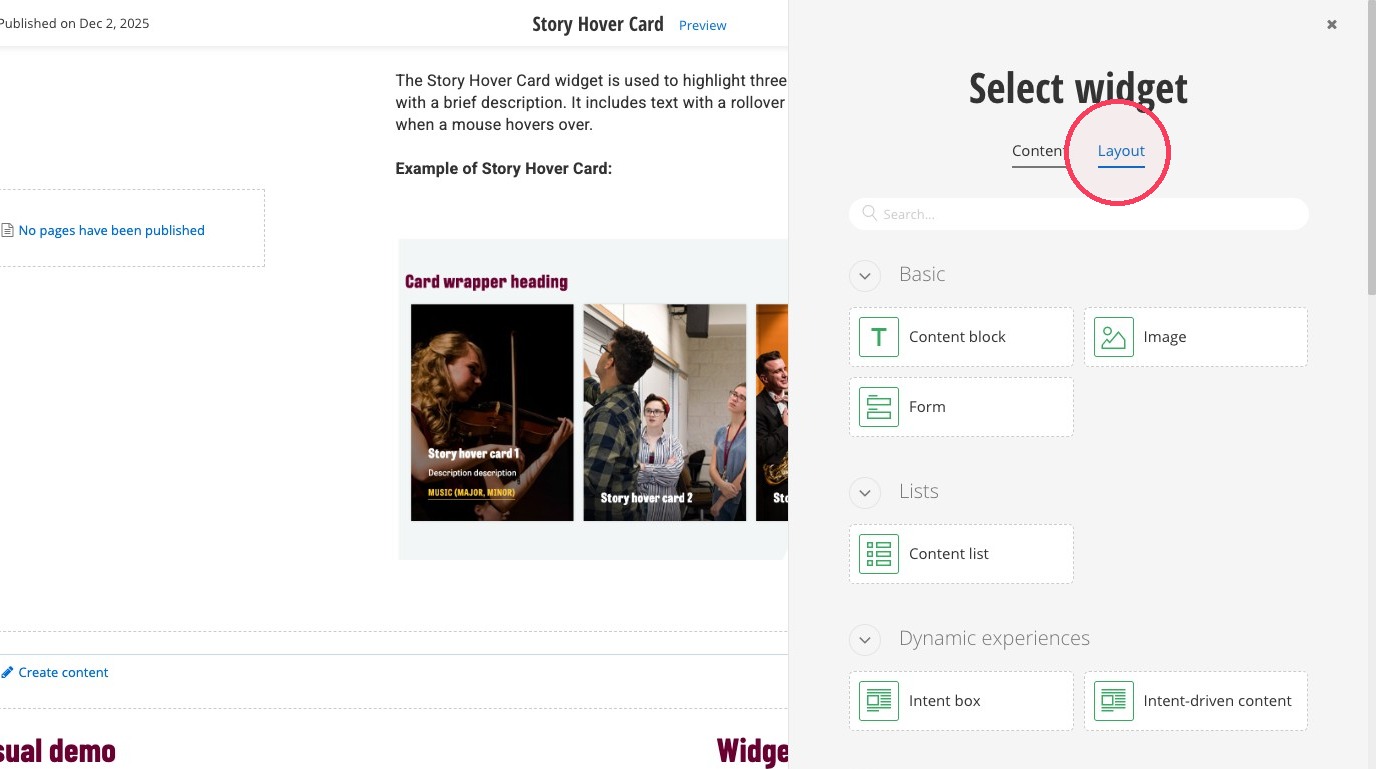Choose the Intent box widget icon
The width and height of the screenshot is (1376, 769).
coord(878,701)
